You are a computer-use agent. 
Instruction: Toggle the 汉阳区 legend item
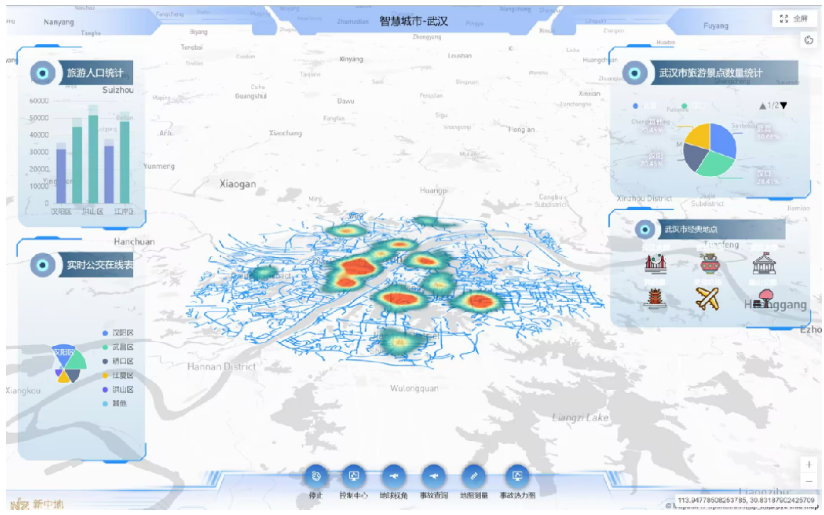click(x=123, y=333)
